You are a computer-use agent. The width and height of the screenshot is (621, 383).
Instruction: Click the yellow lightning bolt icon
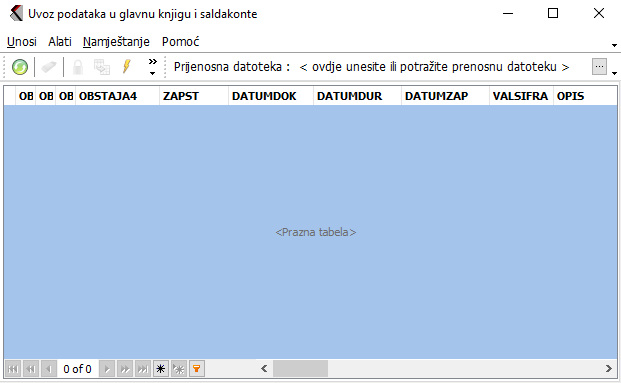127,66
